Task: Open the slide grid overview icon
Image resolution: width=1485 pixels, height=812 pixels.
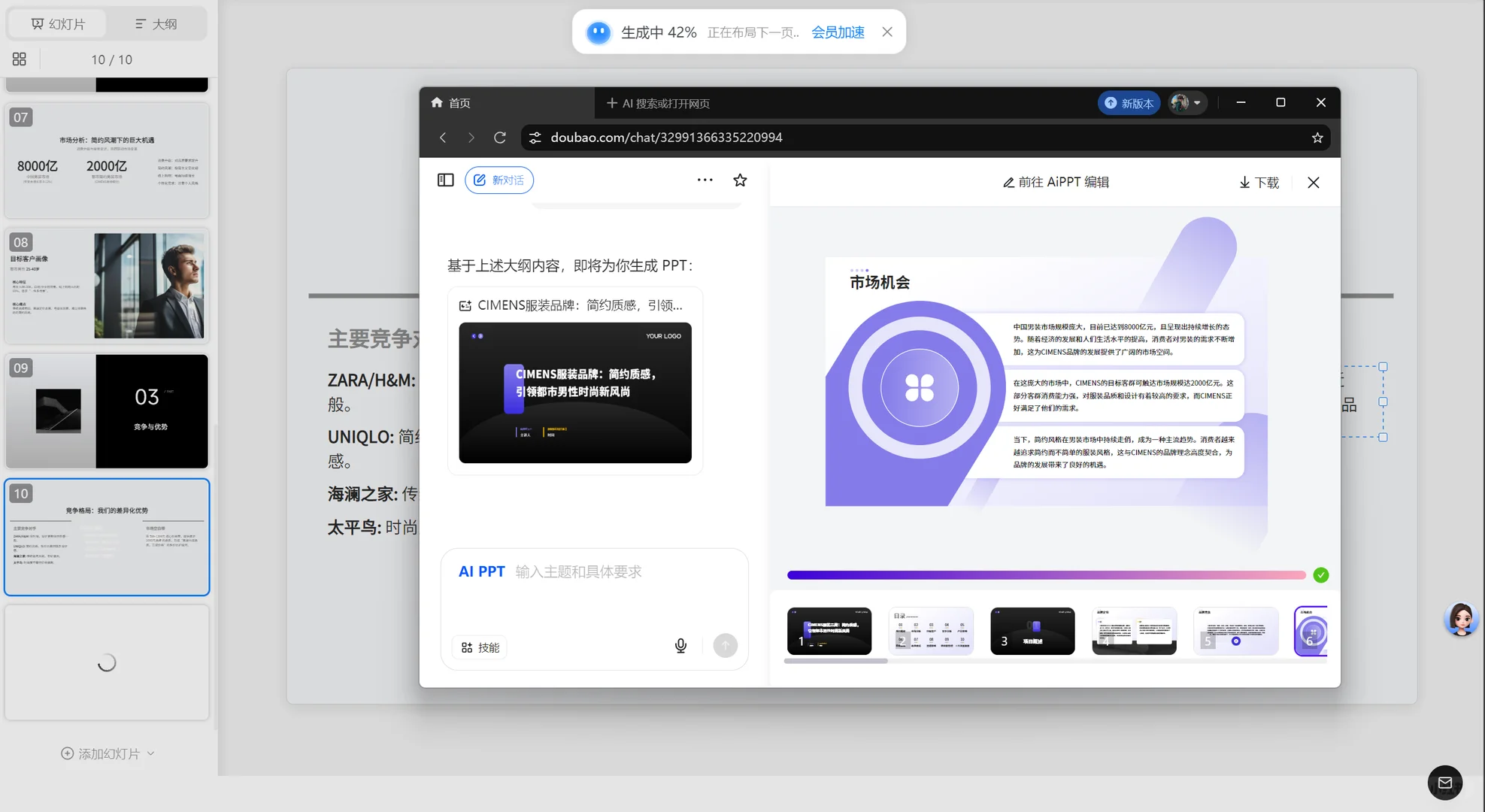Action: point(19,59)
